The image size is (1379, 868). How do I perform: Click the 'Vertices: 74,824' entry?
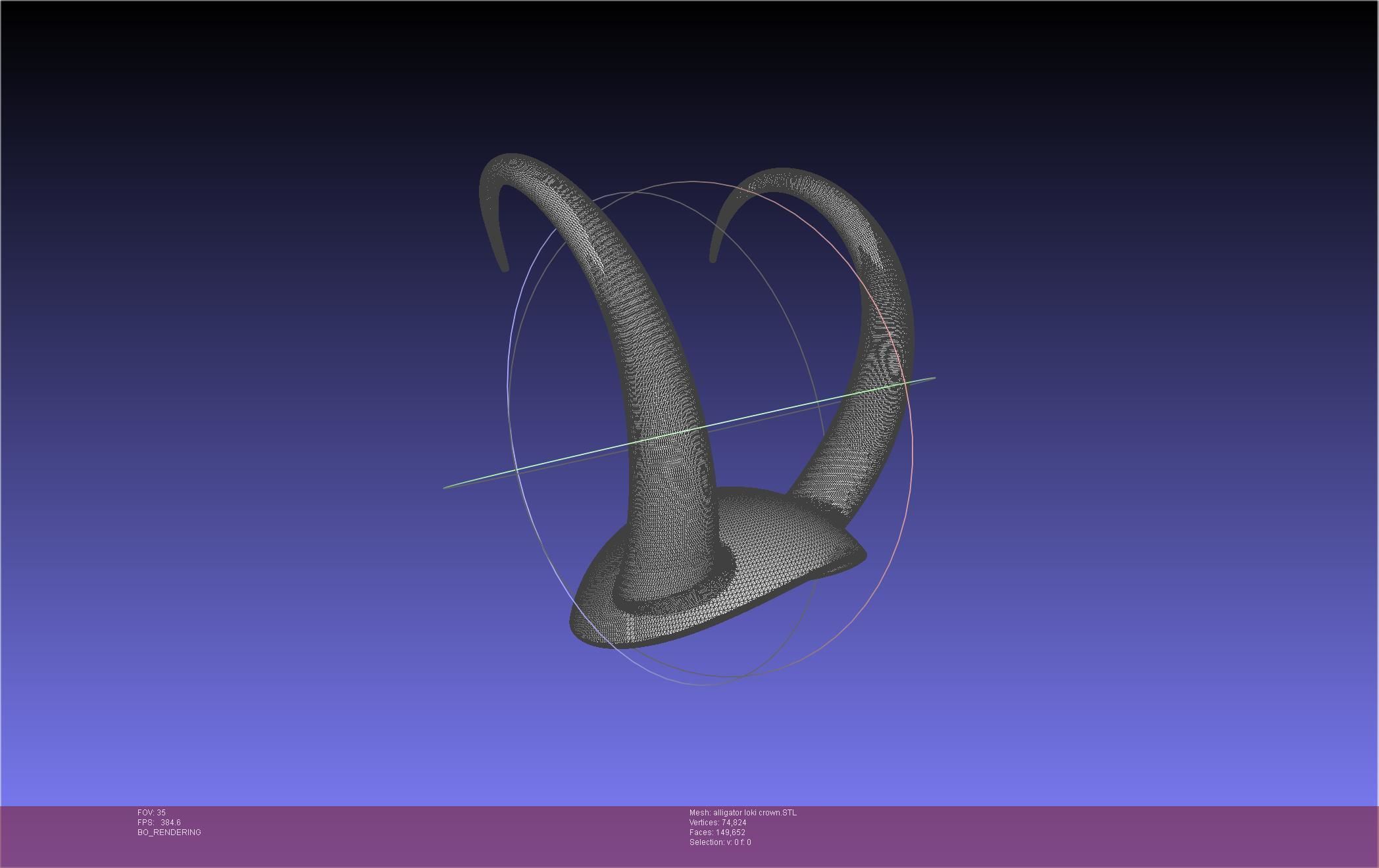(718, 823)
